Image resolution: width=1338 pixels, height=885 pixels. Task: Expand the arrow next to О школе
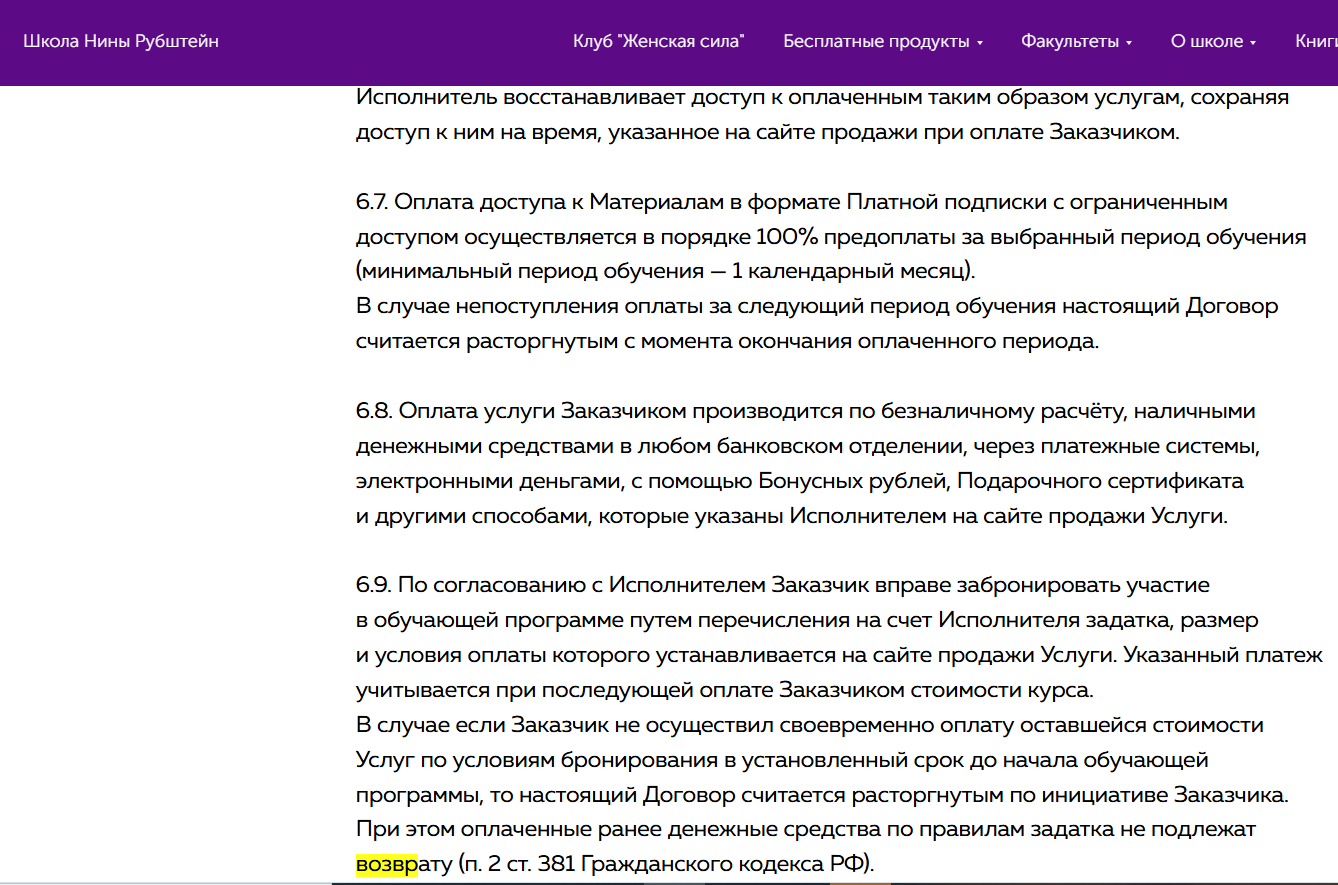pyautogui.click(x=1253, y=43)
